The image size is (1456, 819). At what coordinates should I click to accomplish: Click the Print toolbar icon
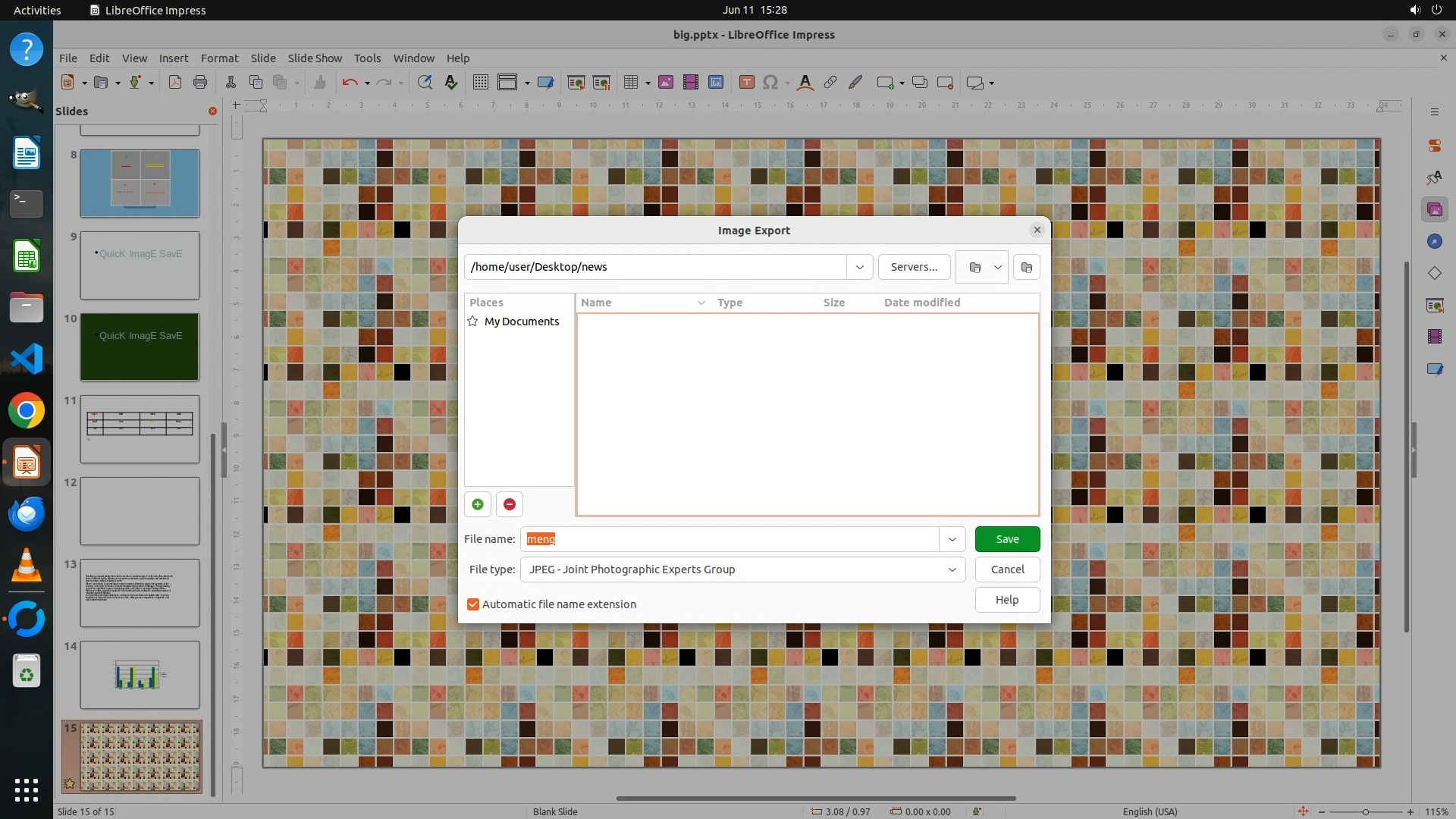[x=200, y=83]
